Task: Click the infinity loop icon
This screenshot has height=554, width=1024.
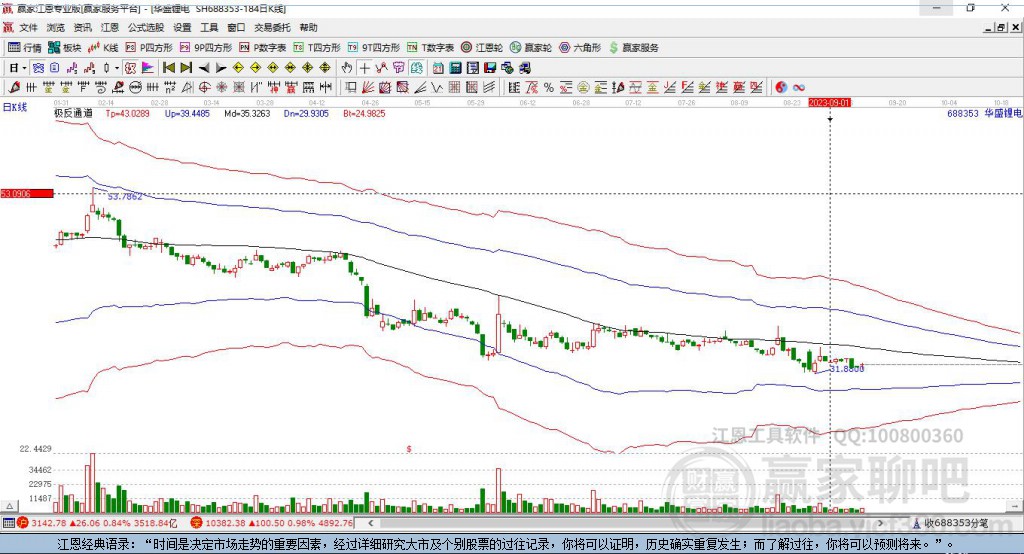Action: point(799,87)
